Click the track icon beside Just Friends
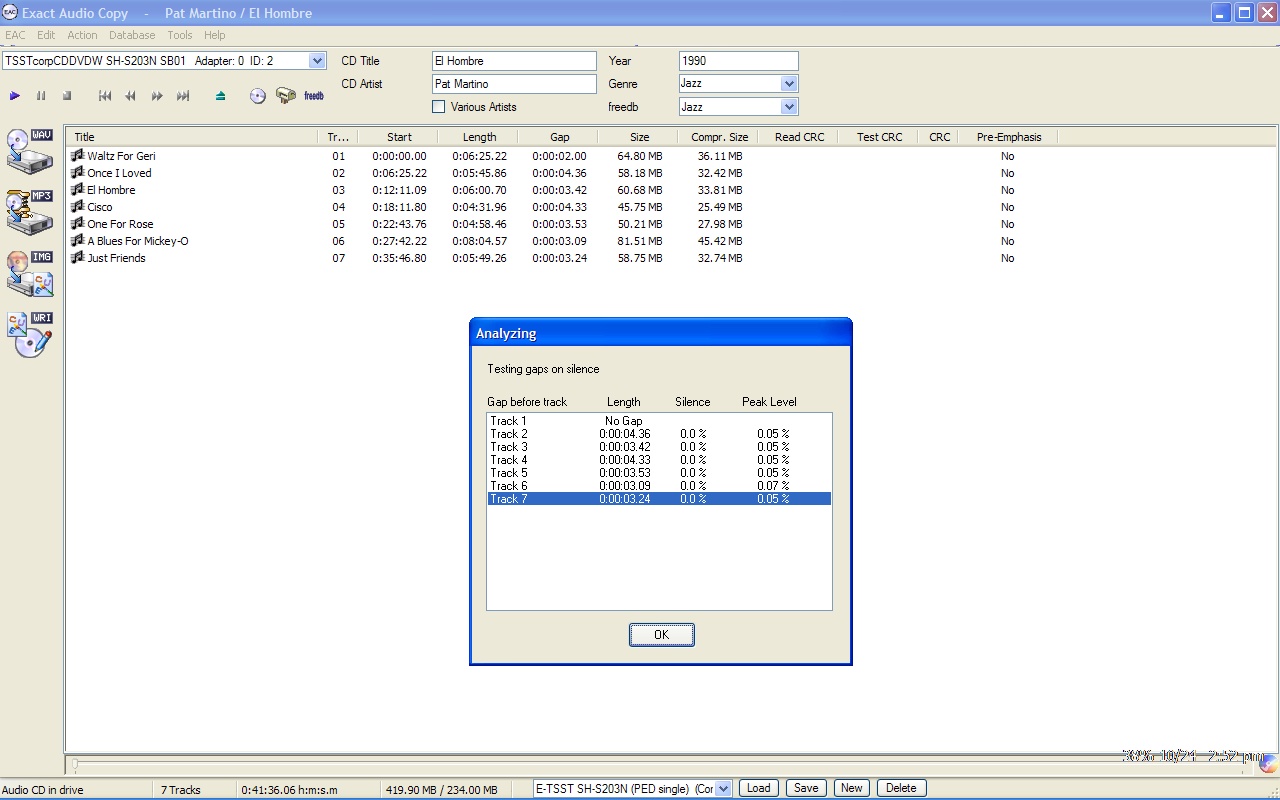Image resolution: width=1280 pixels, height=800 pixels. pyautogui.click(x=77, y=257)
